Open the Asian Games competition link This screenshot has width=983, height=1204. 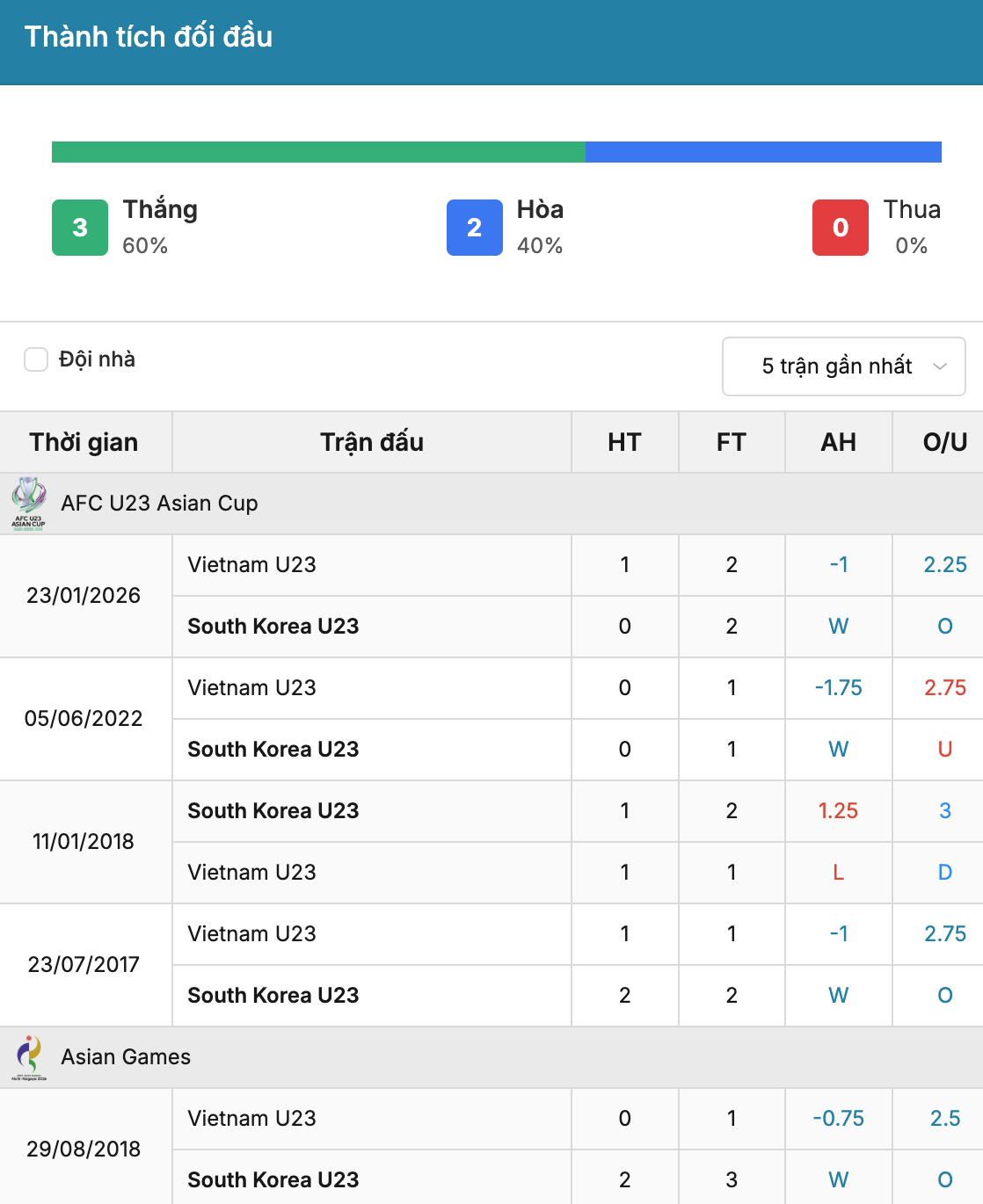point(126,1057)
